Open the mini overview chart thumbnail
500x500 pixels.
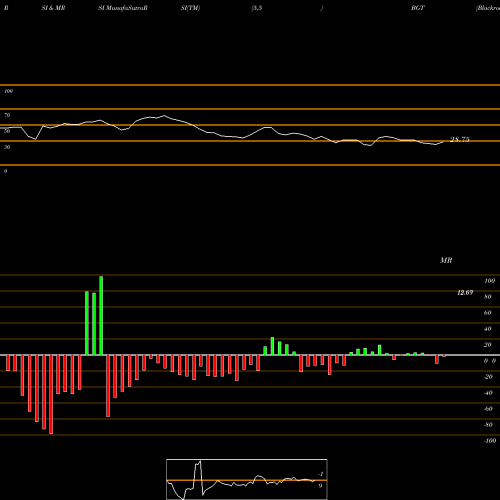click(247, 479)
